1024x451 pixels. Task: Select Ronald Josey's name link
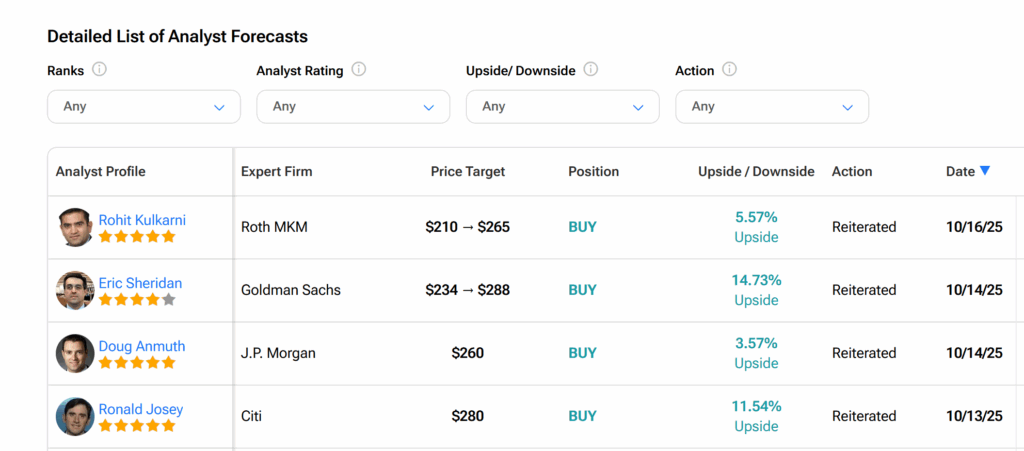pyautogui.click(x=140, y=409)
